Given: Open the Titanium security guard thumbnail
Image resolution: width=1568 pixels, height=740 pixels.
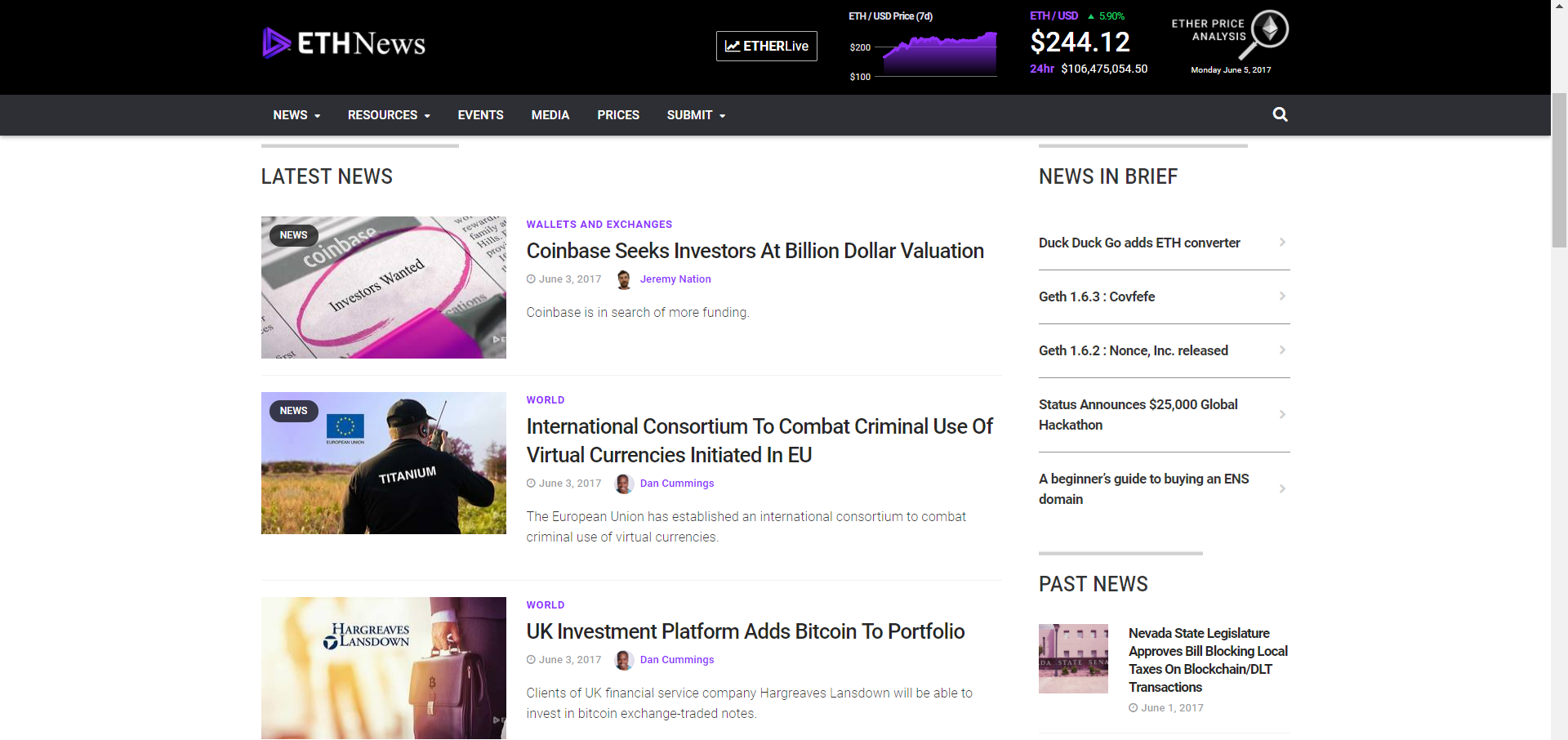Looking at the screenshot, I should click(x=384, y=463).
